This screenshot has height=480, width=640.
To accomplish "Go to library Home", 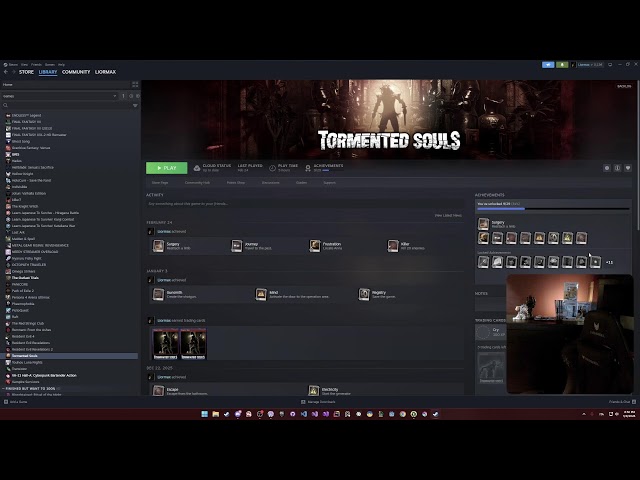I will (x=8, y=84).
